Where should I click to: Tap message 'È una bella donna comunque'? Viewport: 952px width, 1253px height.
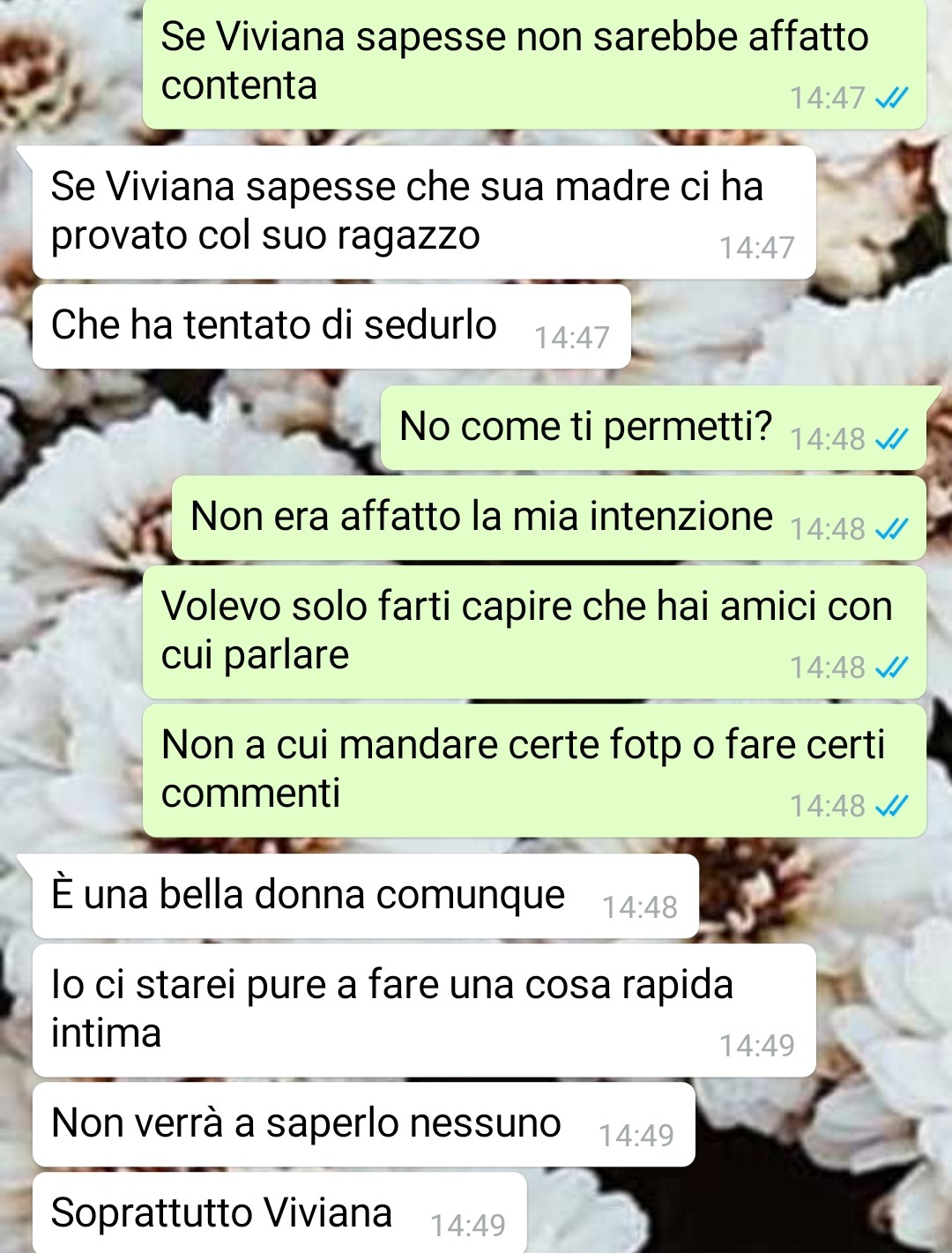(x=366, y=897)
